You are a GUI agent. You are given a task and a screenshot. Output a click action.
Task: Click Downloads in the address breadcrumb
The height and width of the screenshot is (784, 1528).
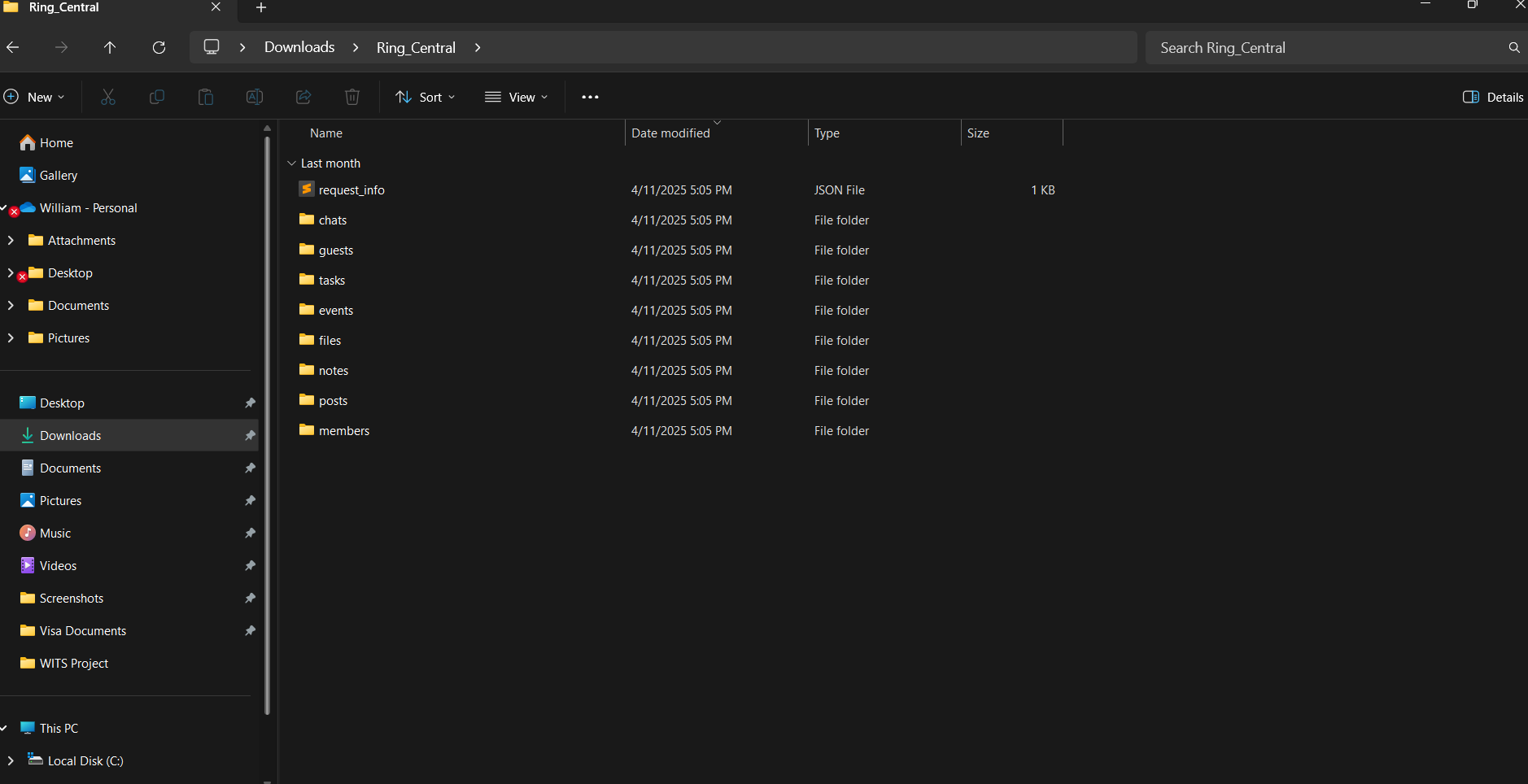click(299, 47)
